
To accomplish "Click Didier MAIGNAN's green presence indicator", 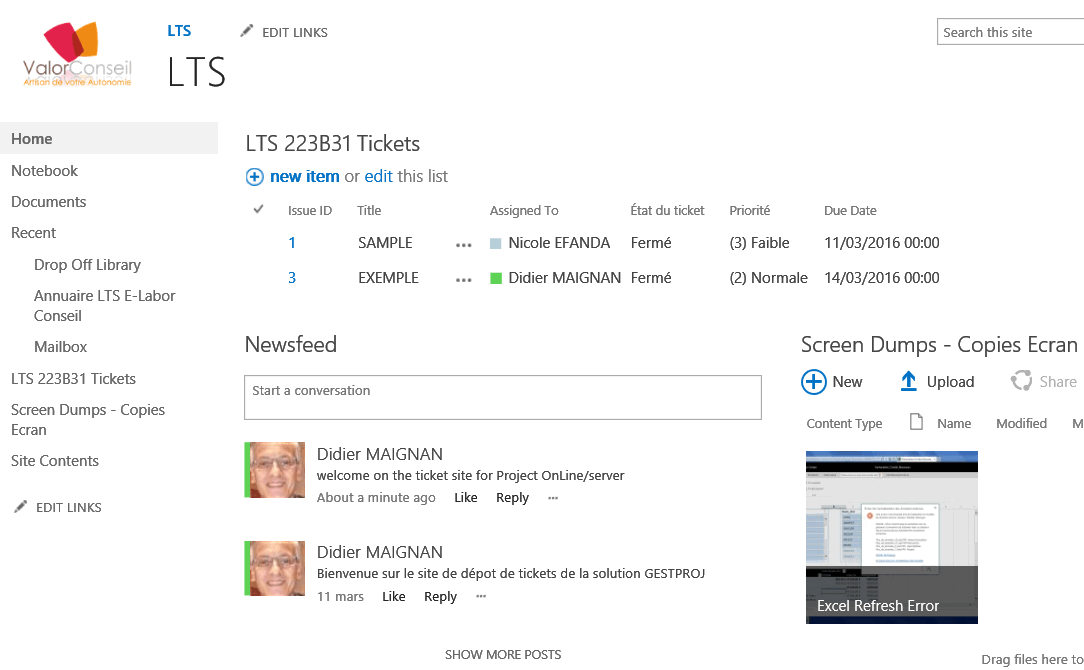I will tap(494, 277).
